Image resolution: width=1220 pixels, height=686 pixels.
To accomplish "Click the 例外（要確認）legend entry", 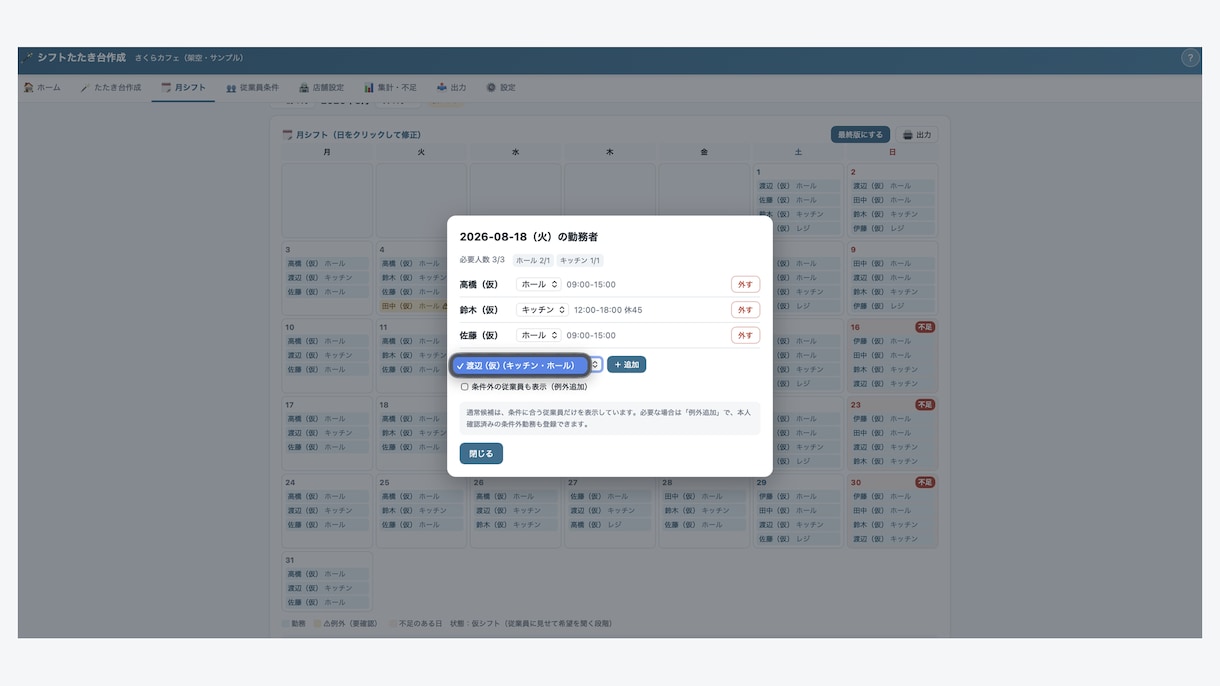I will point(346,623).
